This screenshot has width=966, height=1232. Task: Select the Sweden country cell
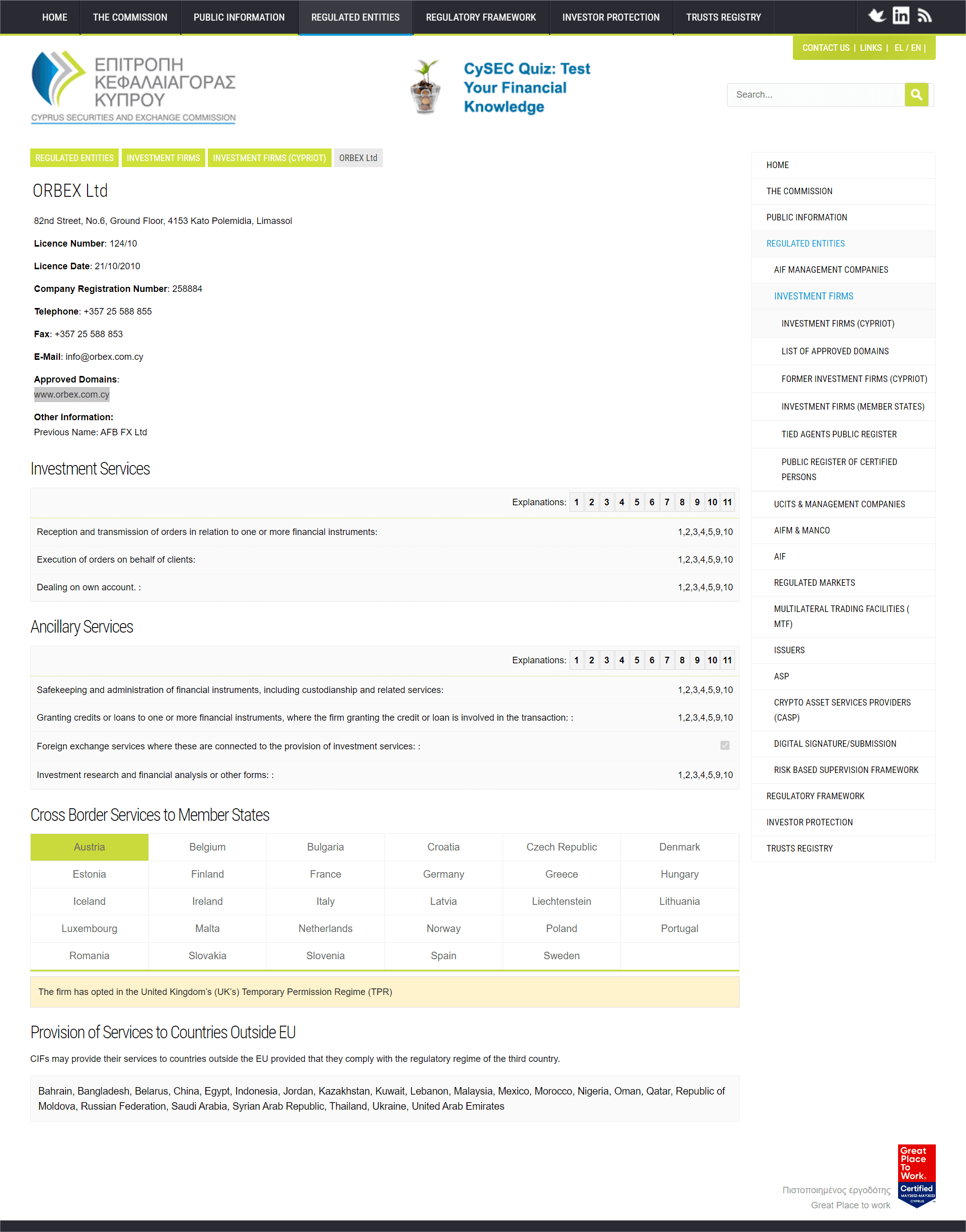click(x=561, y=955)
